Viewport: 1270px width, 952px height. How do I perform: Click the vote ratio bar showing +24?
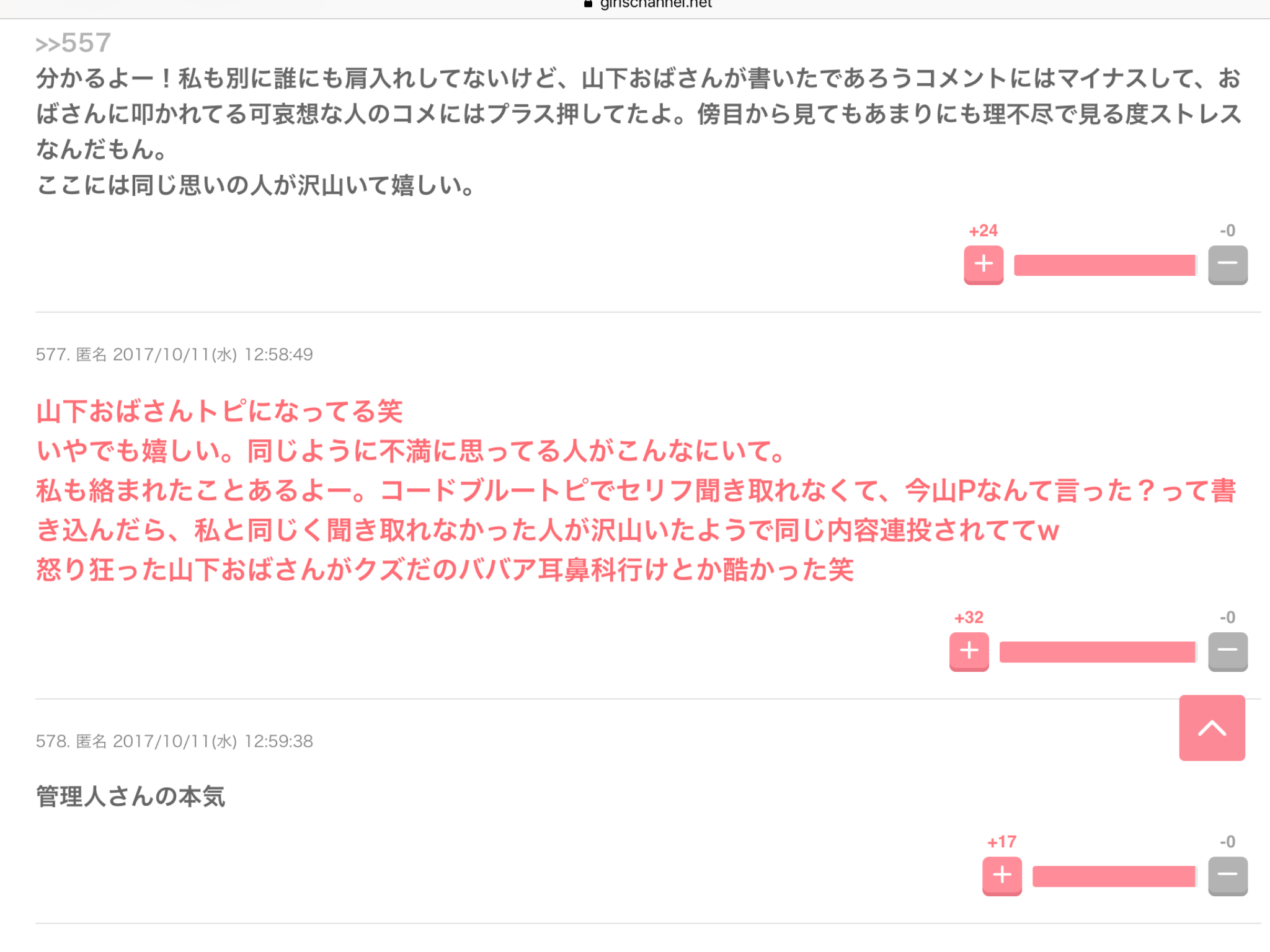pos(1106,265)
